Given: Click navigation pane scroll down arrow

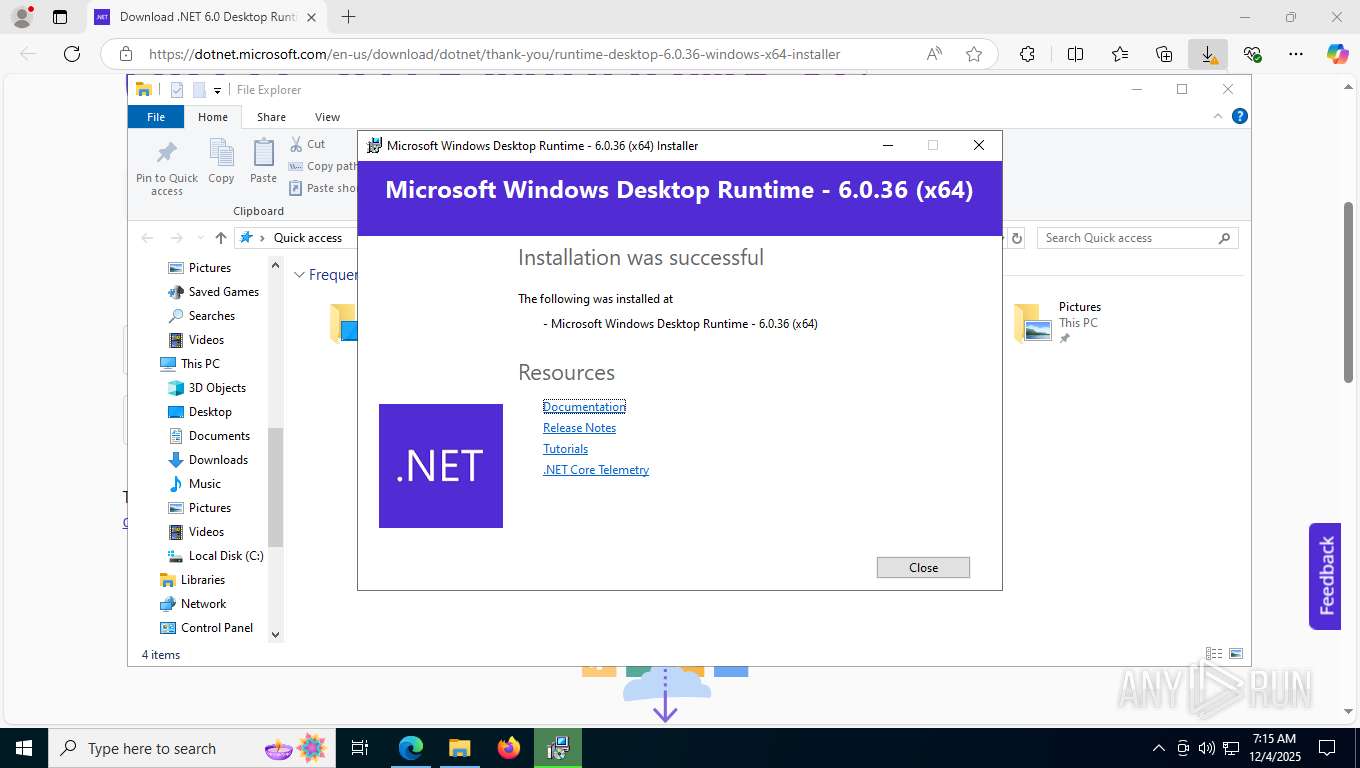Looking at the screenshot, I should 276,634.
